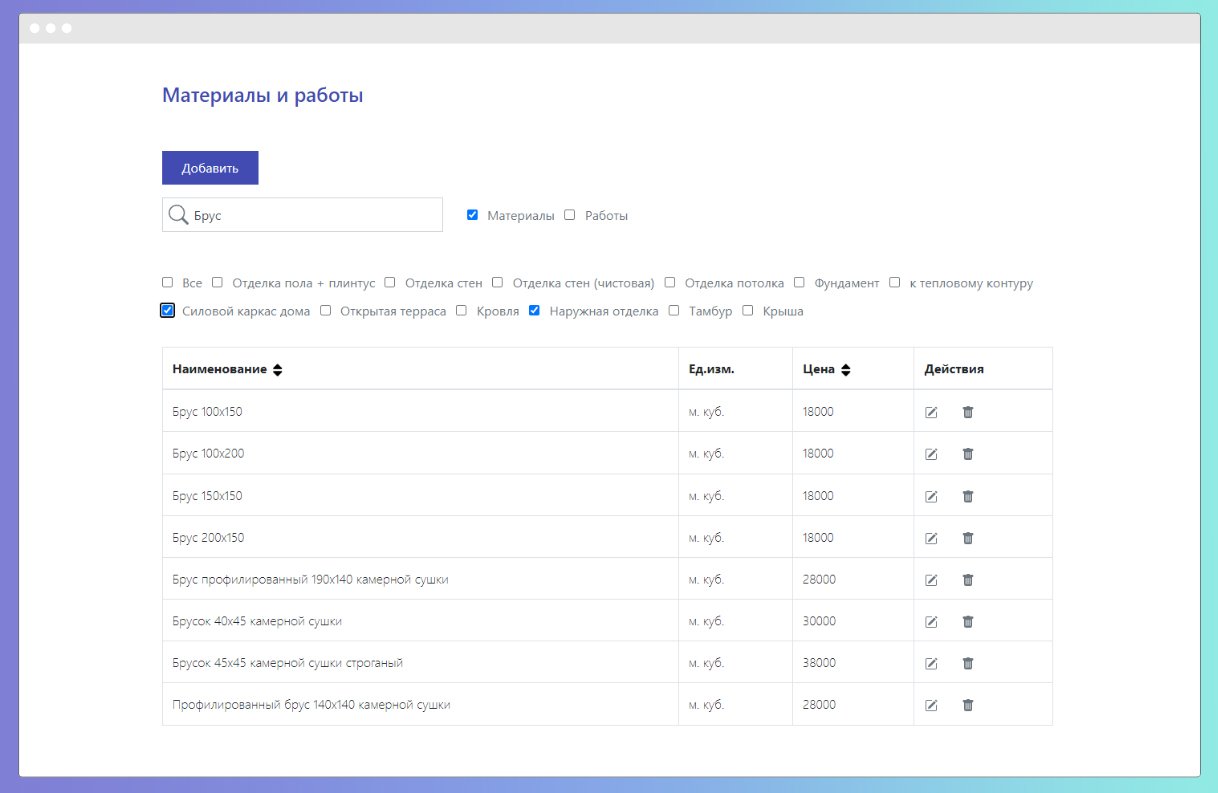Delete Профилированный брус 140х140 row

[968, 705]
